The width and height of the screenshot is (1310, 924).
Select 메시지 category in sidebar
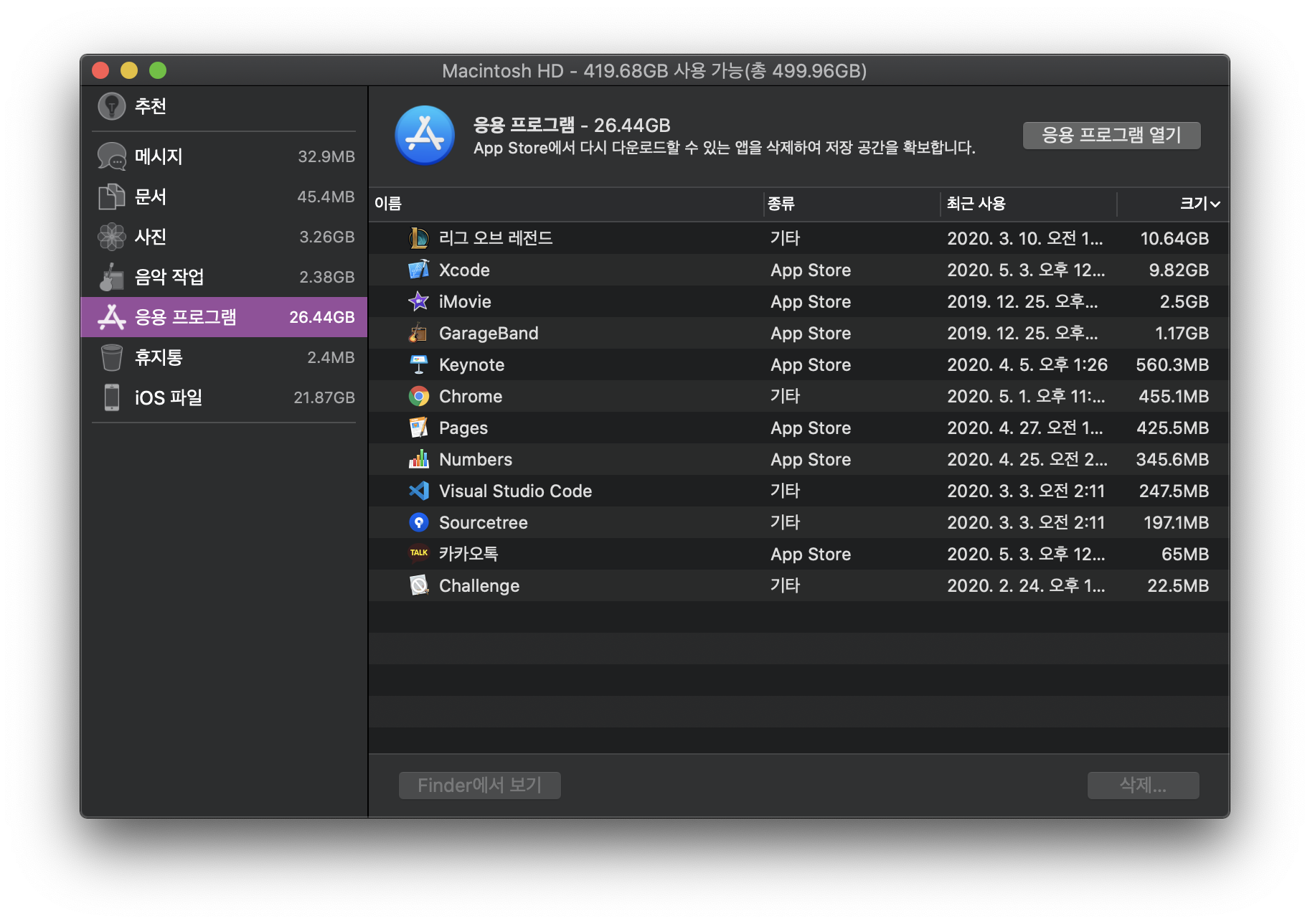(x=224, y=156)
